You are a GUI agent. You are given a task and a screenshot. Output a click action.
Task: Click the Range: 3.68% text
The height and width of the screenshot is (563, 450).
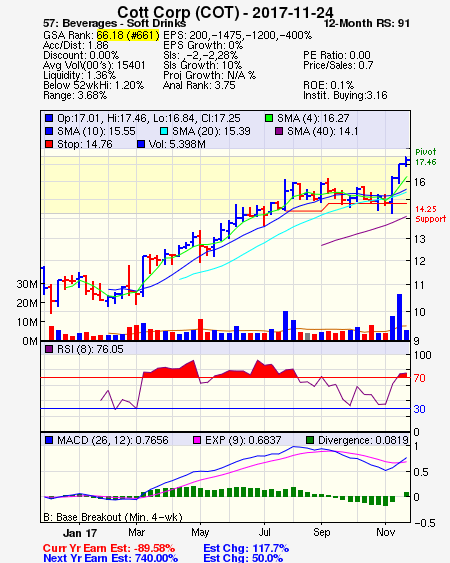(75, 96)
